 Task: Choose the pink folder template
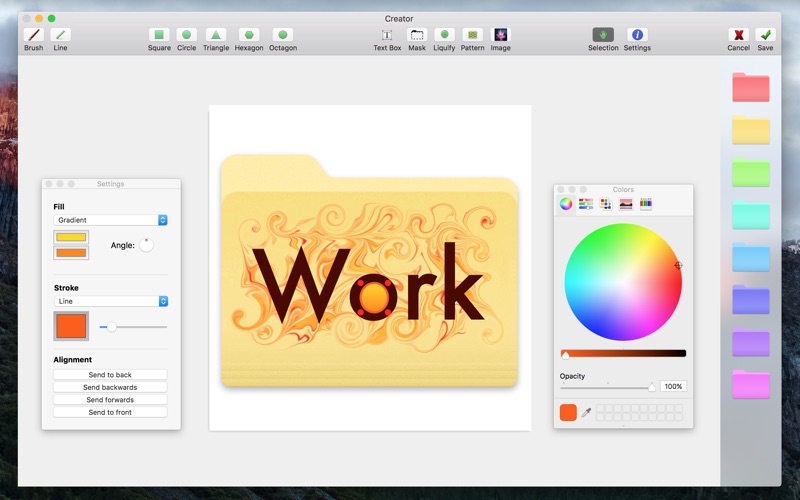(x=751, y=384)
